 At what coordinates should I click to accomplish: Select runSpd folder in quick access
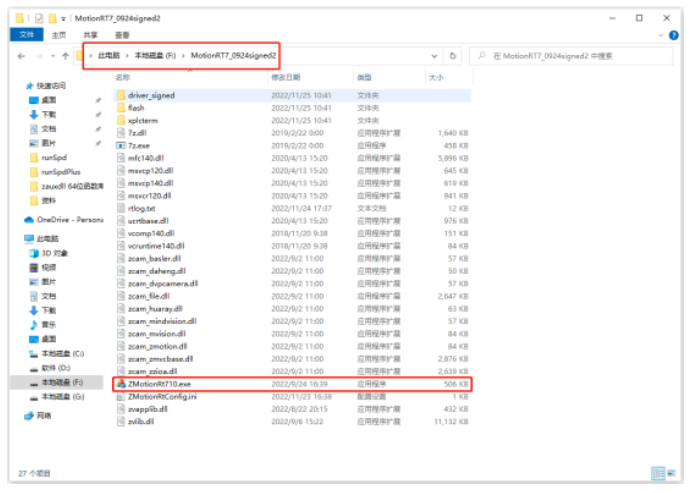(54, 158)
